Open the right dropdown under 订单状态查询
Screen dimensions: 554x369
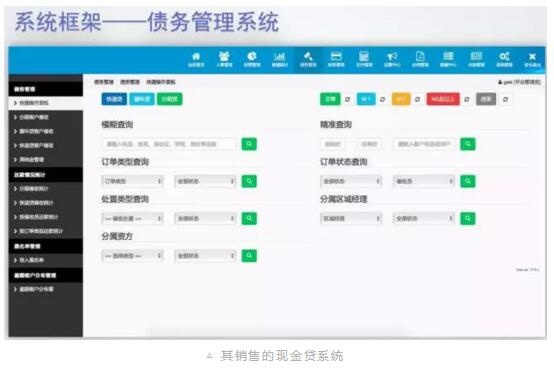424,181
